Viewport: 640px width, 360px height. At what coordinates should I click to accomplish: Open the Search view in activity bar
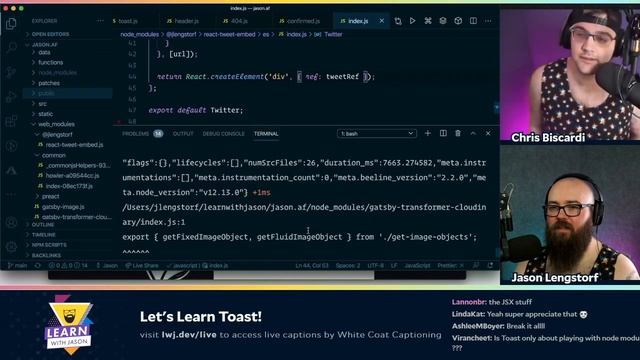pyautogui.click(x=11, y=48)
